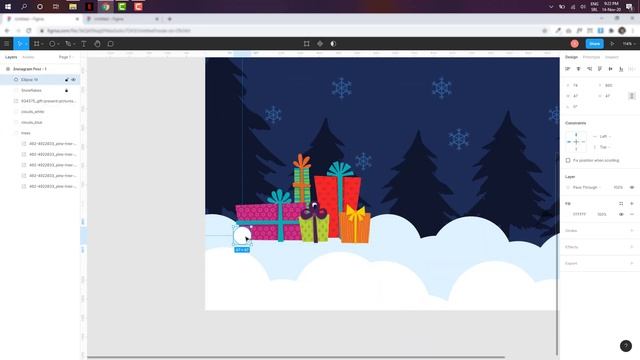This screenshot has width=640, height=360.
Task: Select the Move tool
Action: tap(19, 44)
